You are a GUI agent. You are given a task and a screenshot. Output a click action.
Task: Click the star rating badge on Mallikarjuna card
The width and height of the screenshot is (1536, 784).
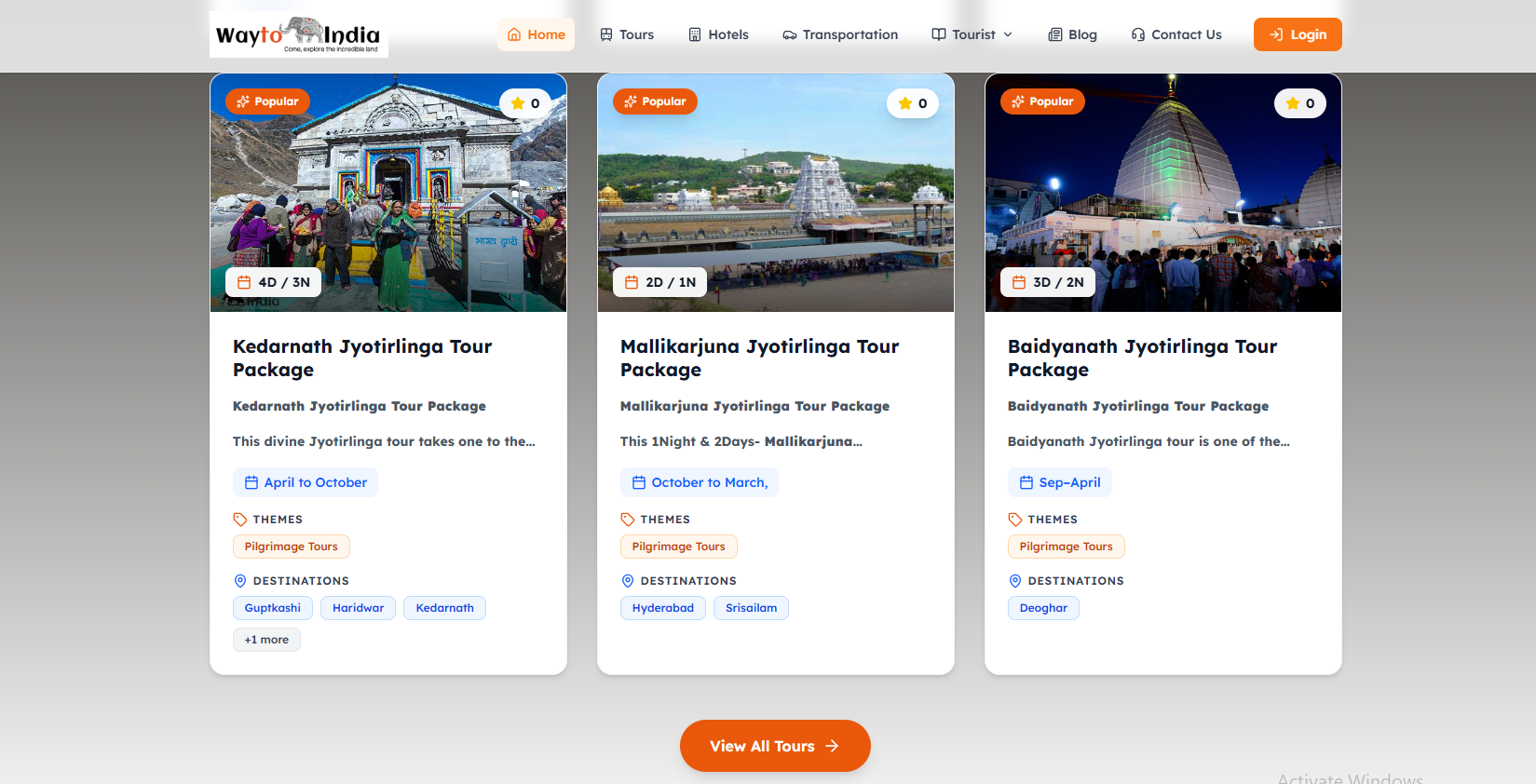(913, 103)
